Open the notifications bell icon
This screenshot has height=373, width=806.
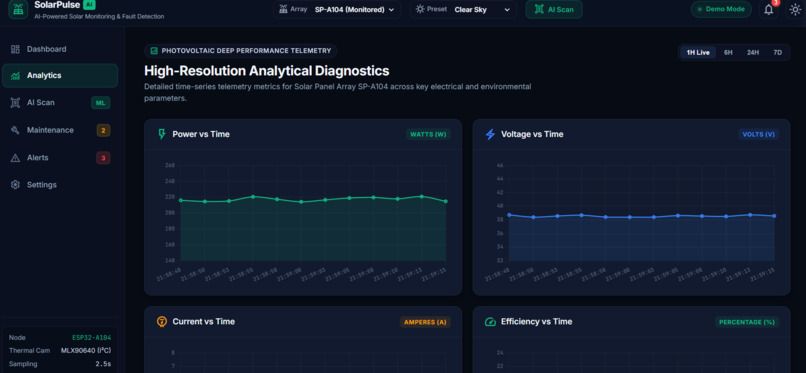tap(768, 9)
